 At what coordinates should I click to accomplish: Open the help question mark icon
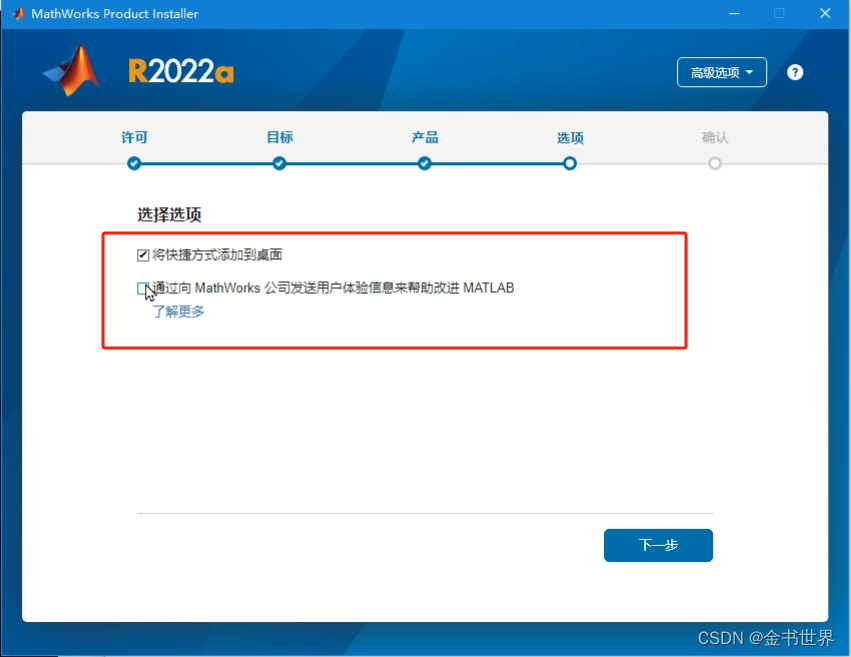tap(795, 72)
